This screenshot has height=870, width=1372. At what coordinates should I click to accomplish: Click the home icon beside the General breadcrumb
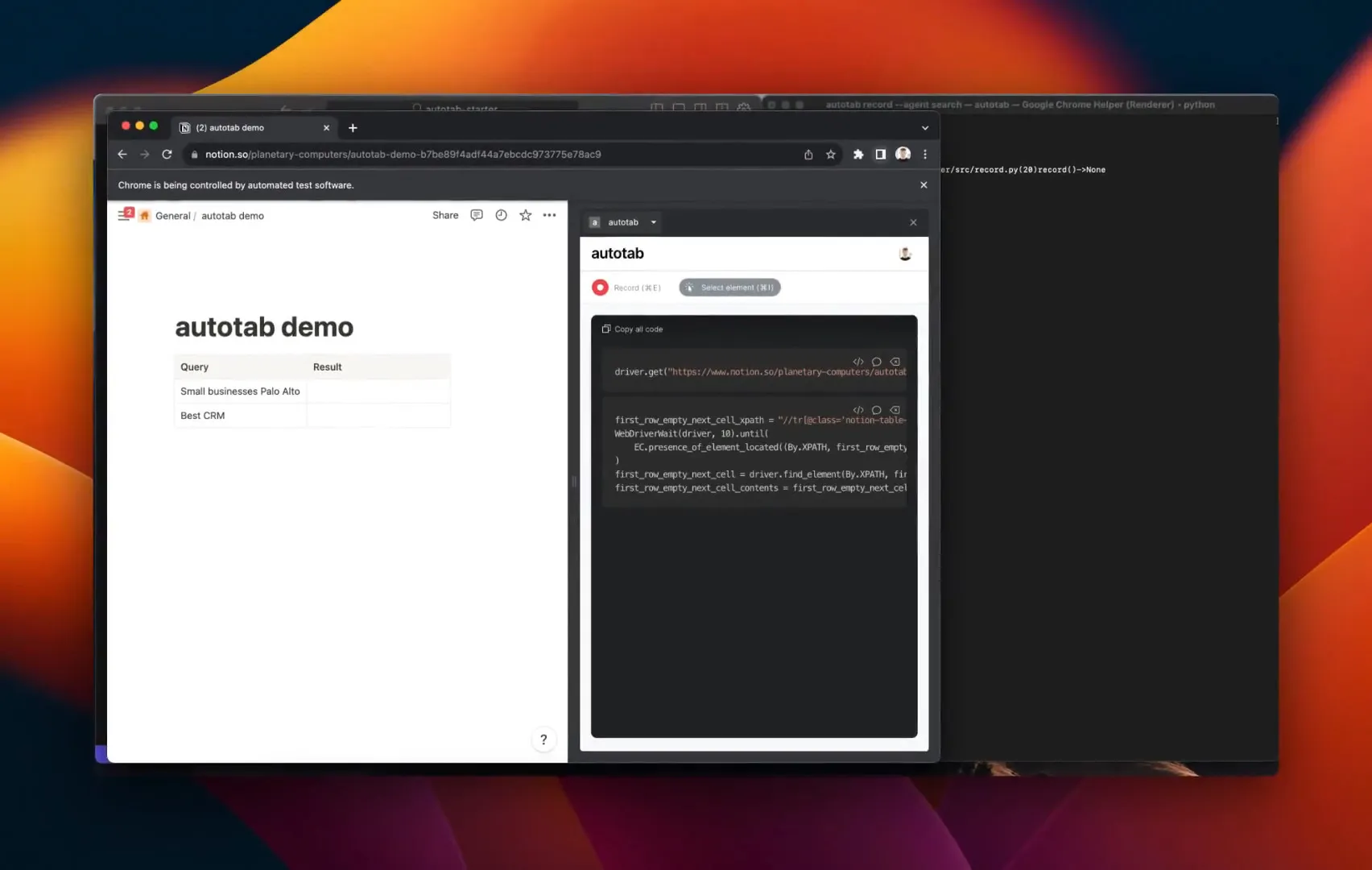coord(145,215)
